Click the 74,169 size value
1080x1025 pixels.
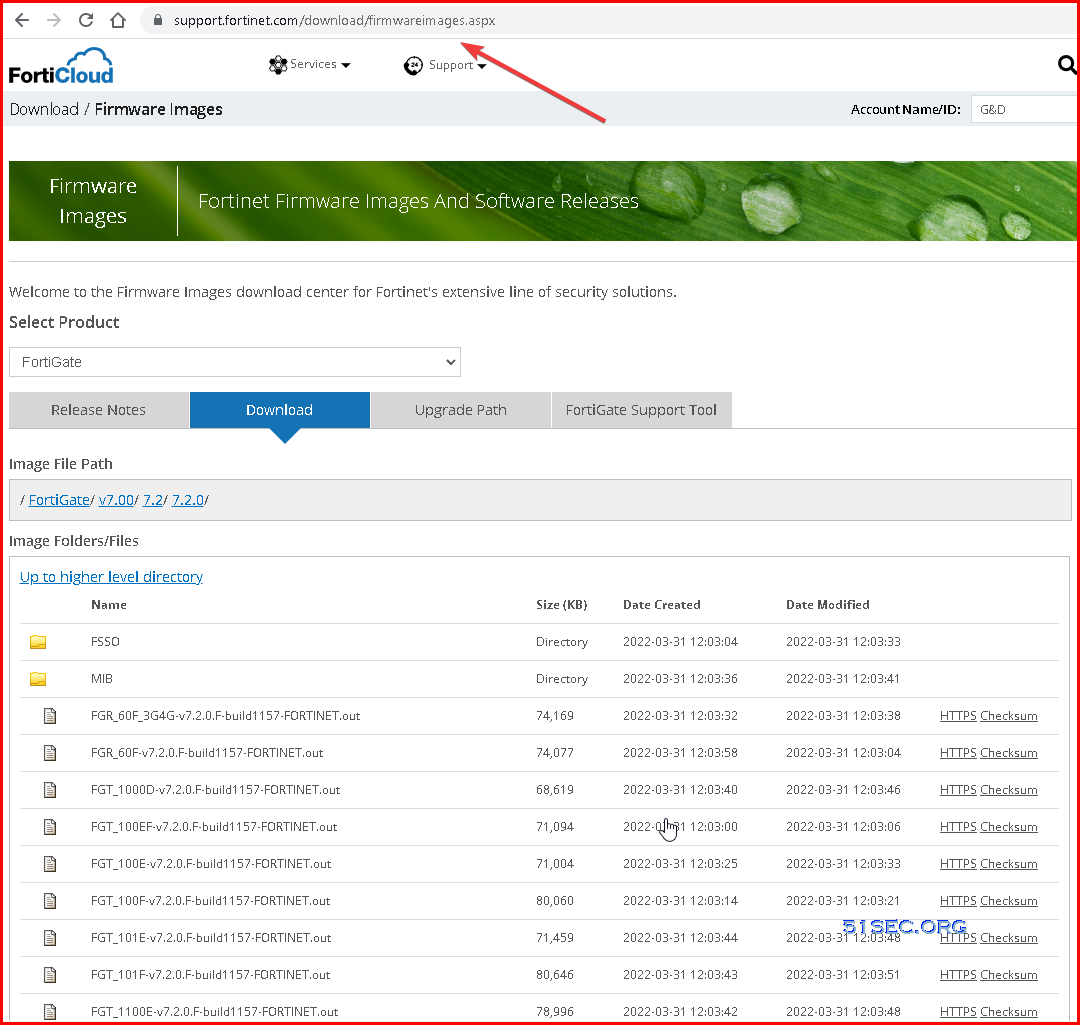pyautogui.click(x=554, y=716)
